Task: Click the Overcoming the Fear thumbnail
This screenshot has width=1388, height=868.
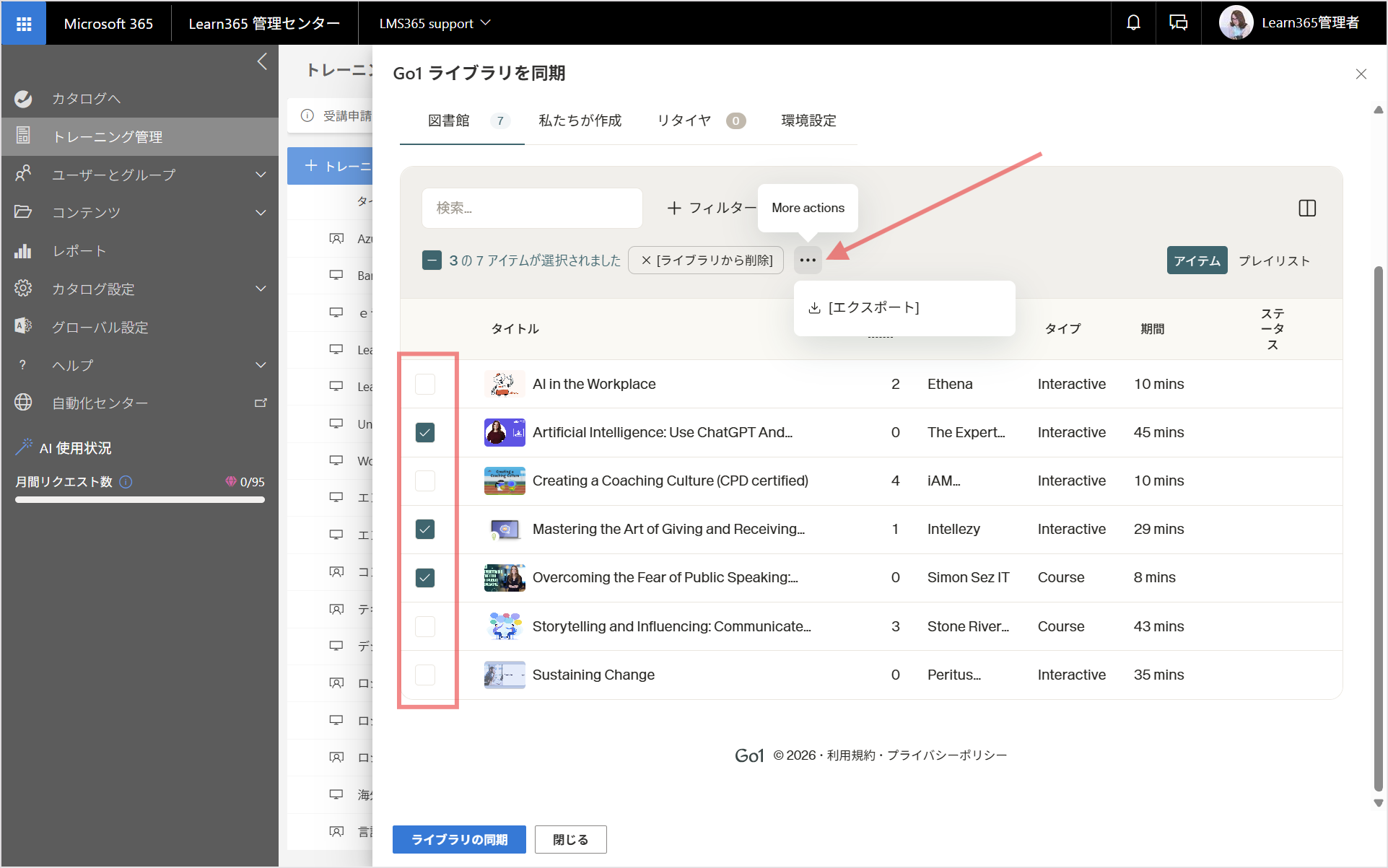Action: (505, 578)
